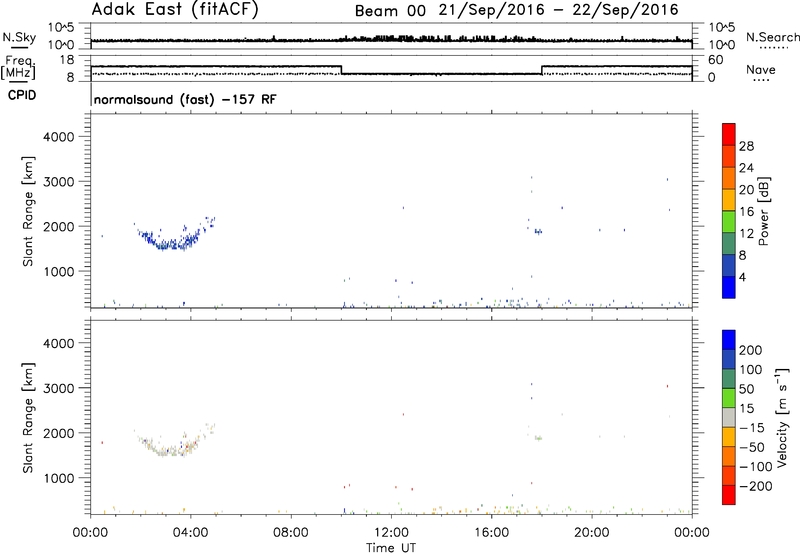Click the power panel 'Slant Range [km]' label
Viewport: 800px width, 554px height.
point(28,211)
